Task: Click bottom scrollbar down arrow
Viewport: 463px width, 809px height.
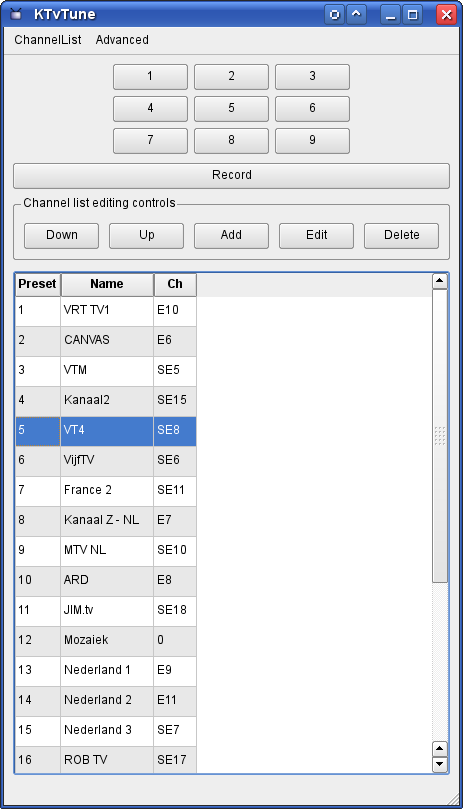Action: 440,764
